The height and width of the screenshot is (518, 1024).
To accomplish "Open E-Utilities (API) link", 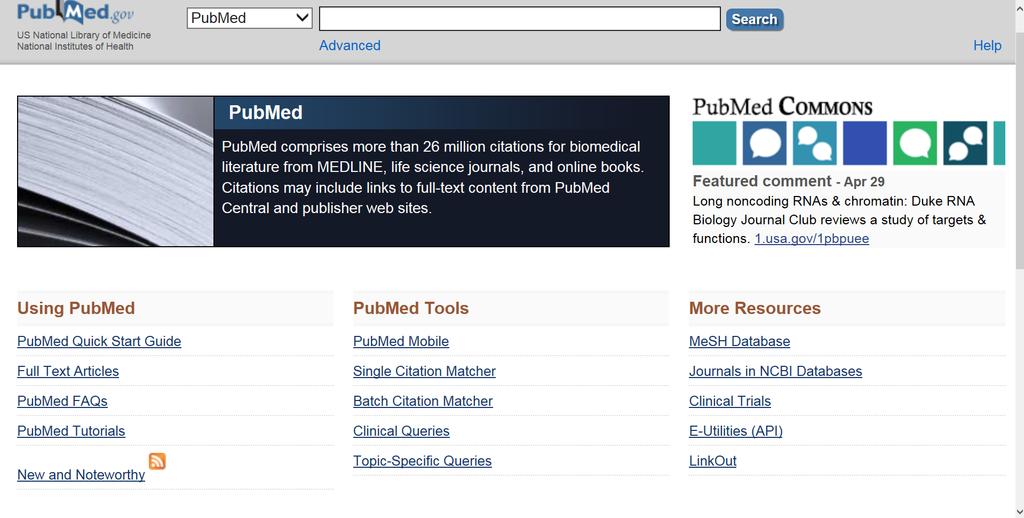I will point(736,432).
